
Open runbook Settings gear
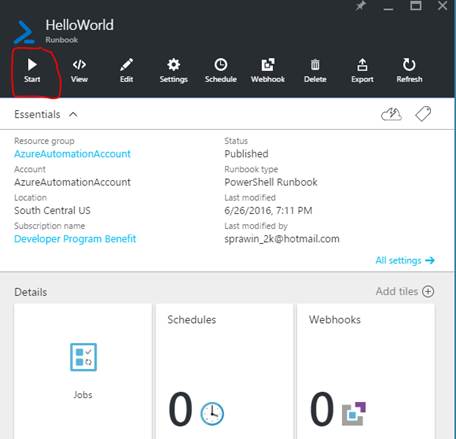click(x=173, y=71)
